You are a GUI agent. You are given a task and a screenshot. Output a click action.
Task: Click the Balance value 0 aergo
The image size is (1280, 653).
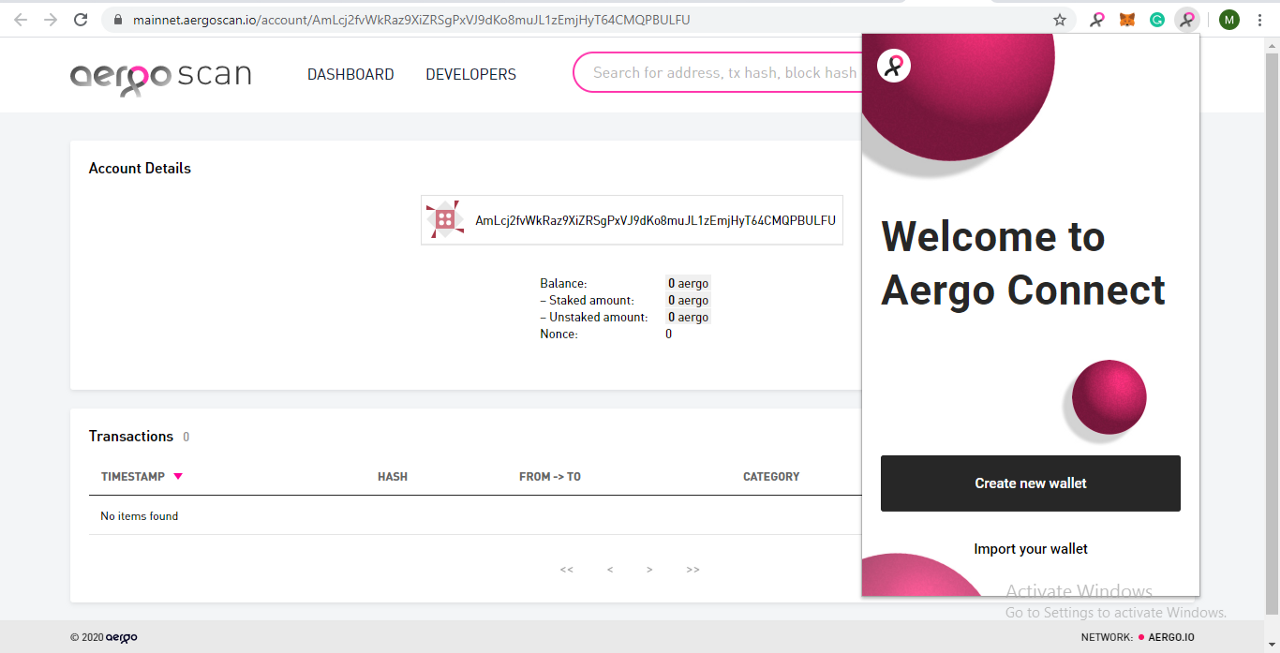(x=688, y=283)
